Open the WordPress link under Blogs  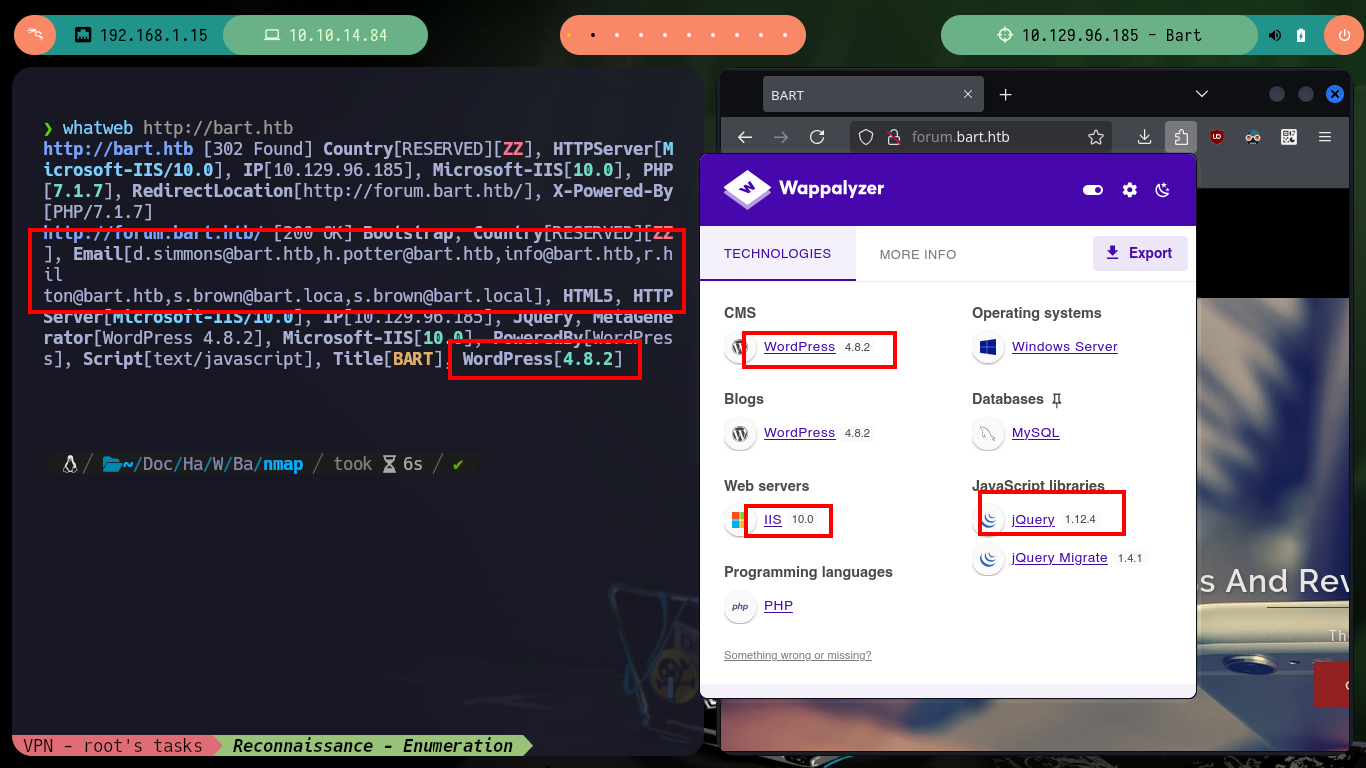click(799, 433)
